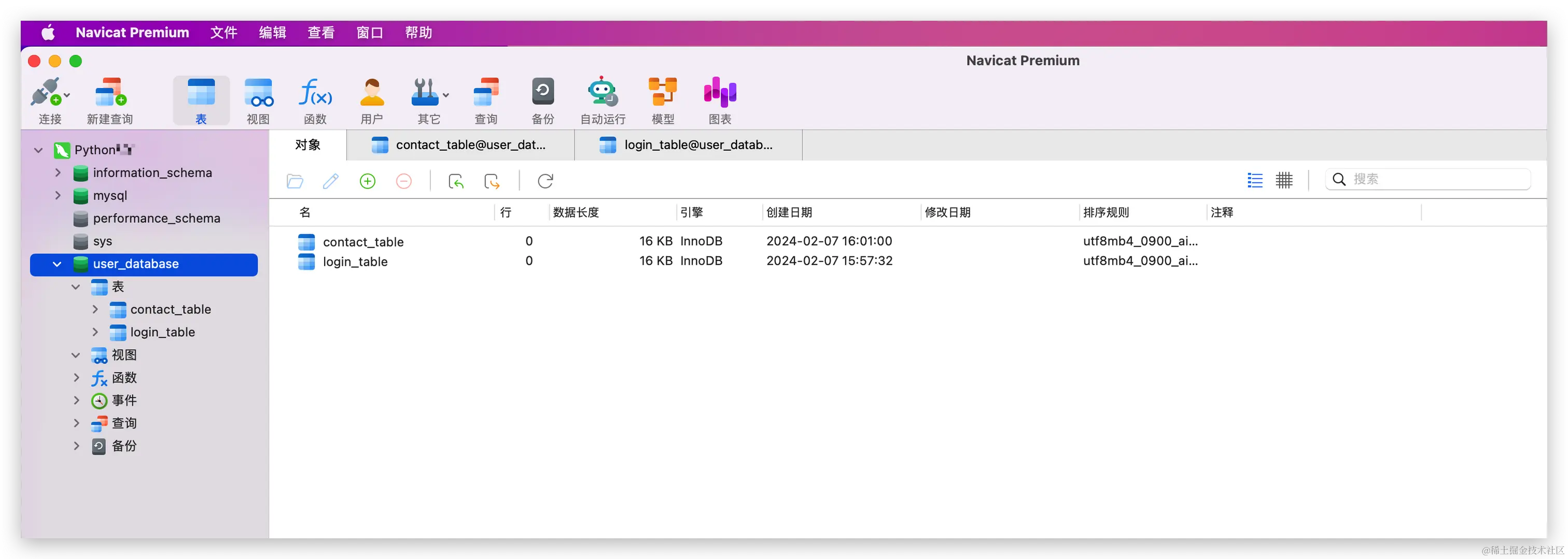1568x559 pixels.
Task: Open the Navicat Premium application menu
Action: coord(133,33)
